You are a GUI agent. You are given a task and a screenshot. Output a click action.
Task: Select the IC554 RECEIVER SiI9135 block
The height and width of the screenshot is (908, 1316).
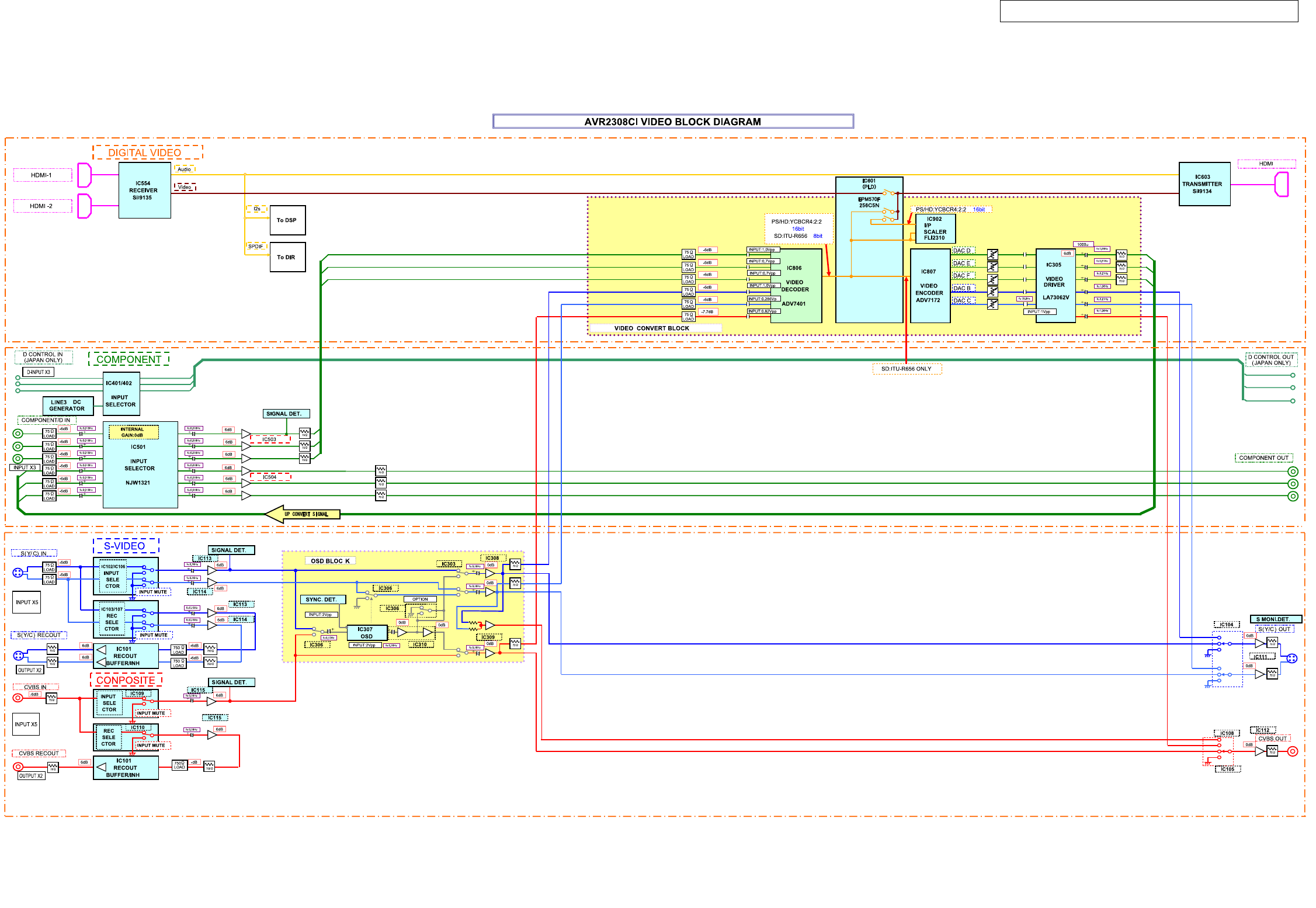[x=144, y=190]
